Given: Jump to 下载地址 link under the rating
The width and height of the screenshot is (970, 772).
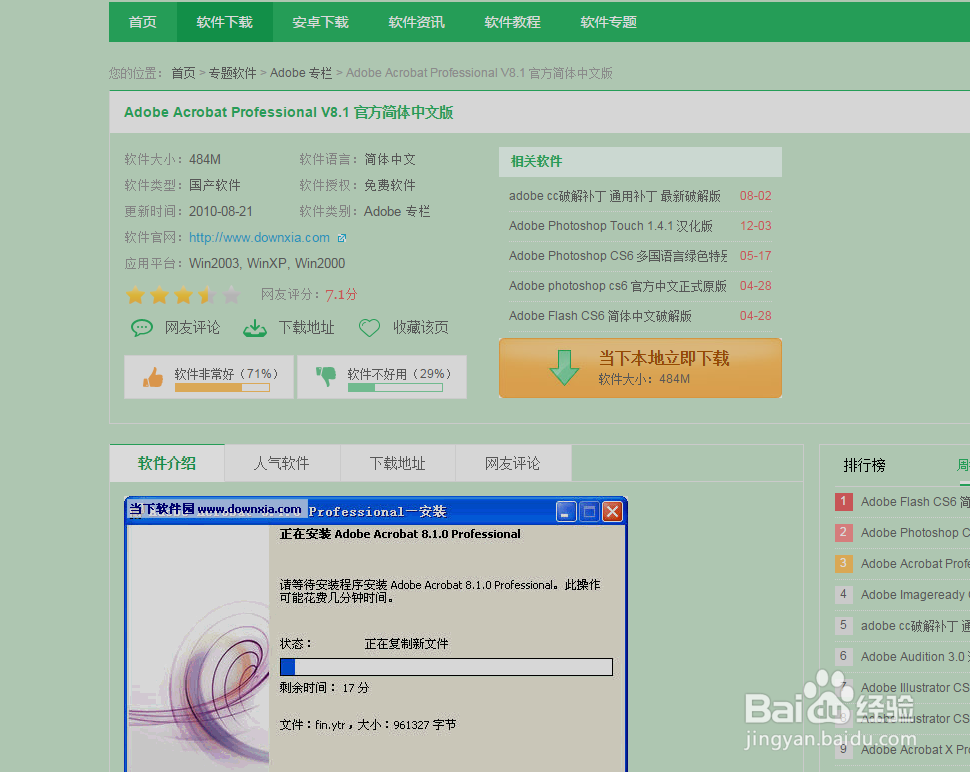Looking at the screenshot, I should click(306, 327).
